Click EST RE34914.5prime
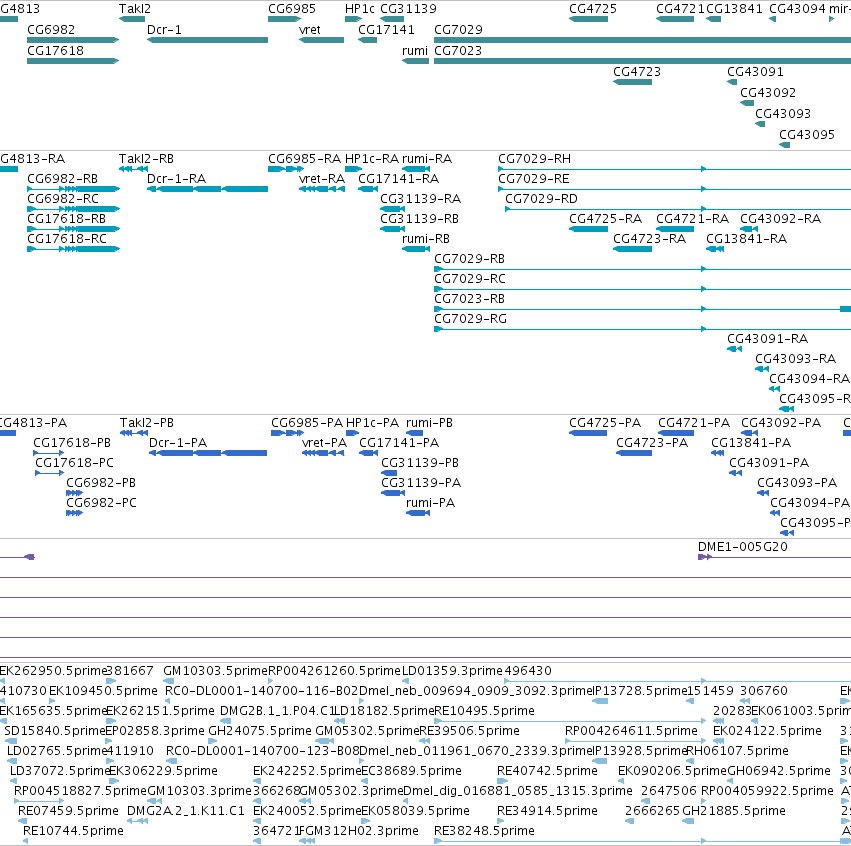The image size is (851, 846). coord(500,820)
